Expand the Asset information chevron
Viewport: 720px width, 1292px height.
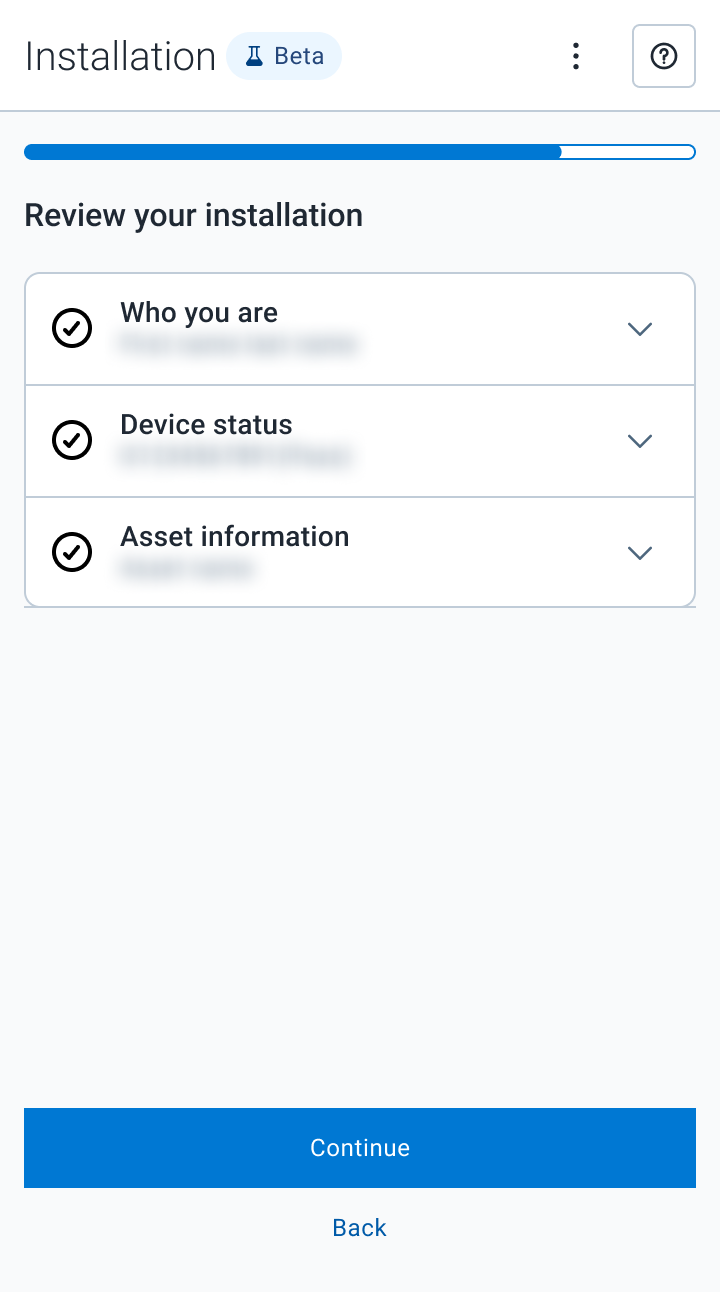click(640, 553)
